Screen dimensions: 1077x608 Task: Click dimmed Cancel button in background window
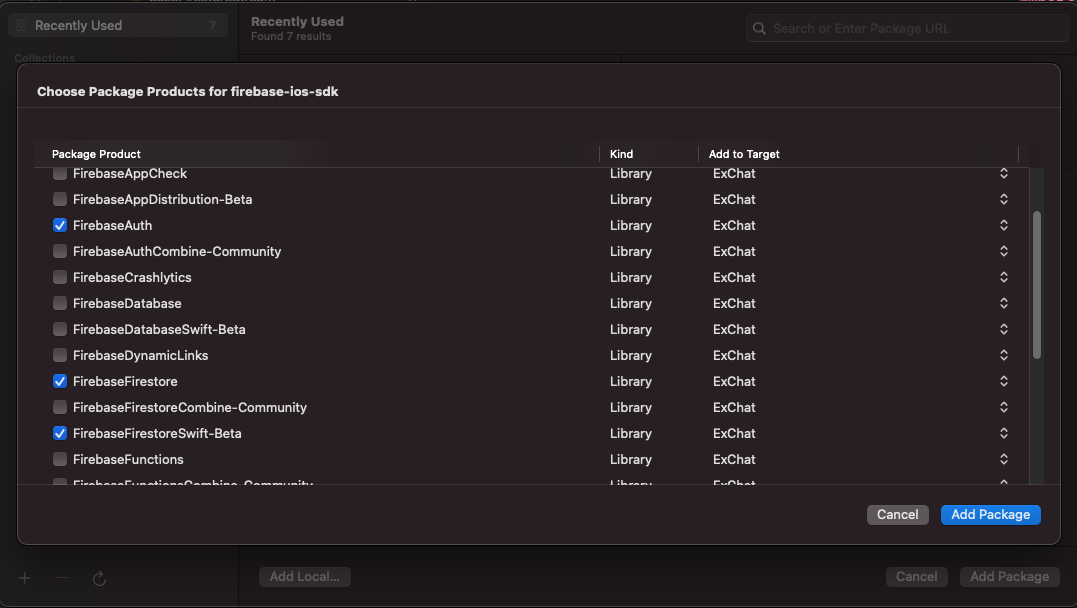pyautogui.click(x=916, y=576)
